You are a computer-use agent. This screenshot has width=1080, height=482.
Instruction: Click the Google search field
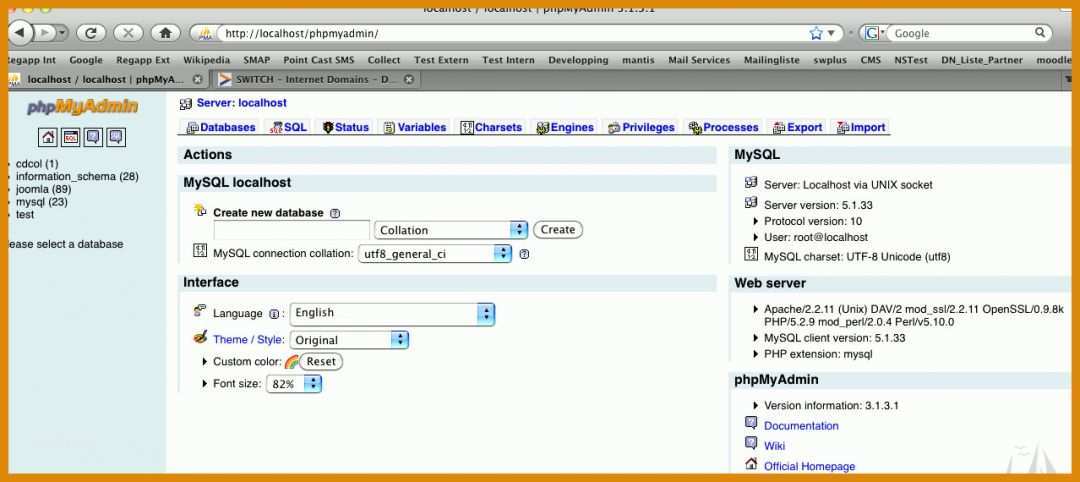pyautogui.click(x=961, y=33)
